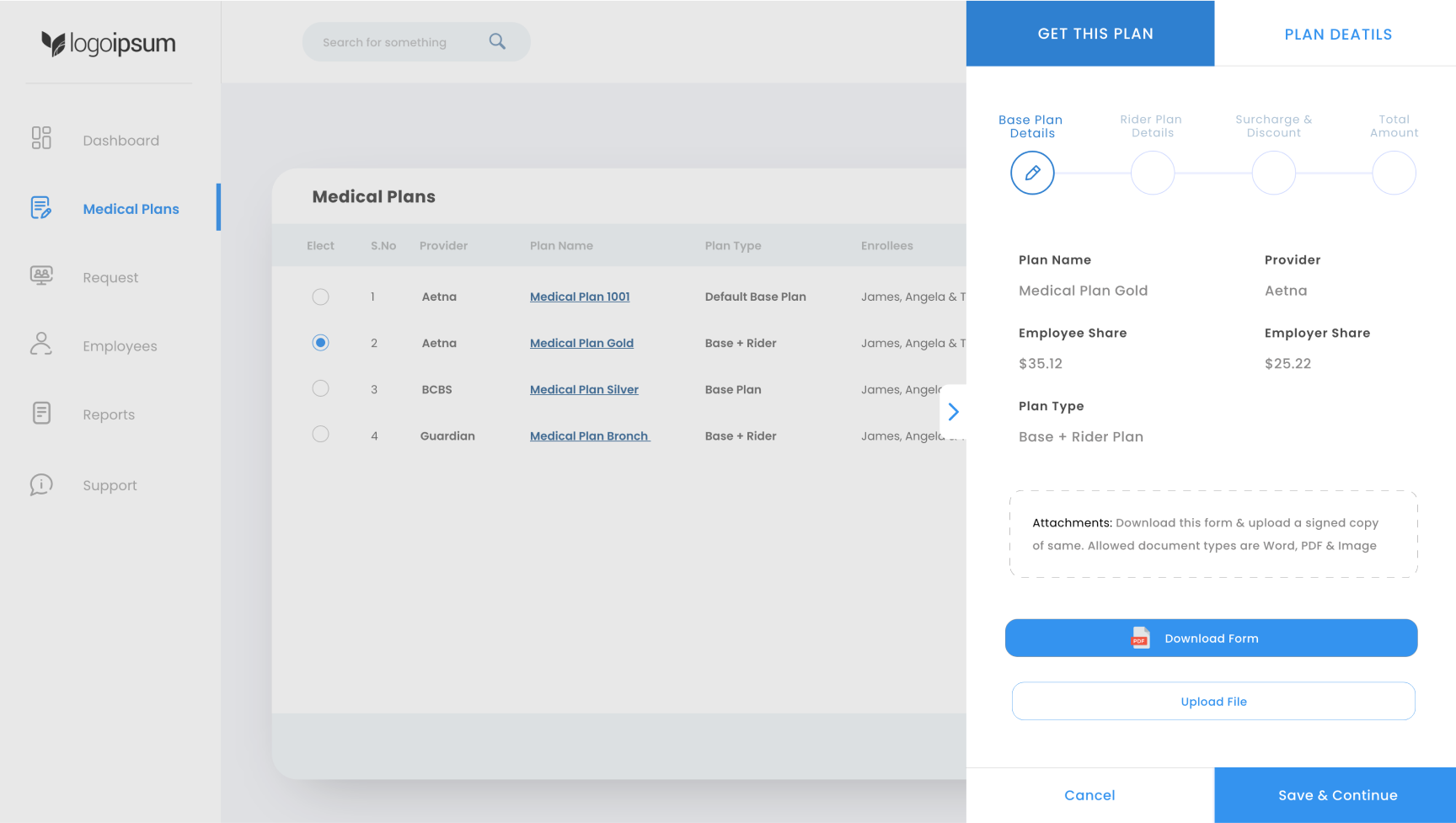Open the Medical Plan Gold link

(x=581, y=343)
